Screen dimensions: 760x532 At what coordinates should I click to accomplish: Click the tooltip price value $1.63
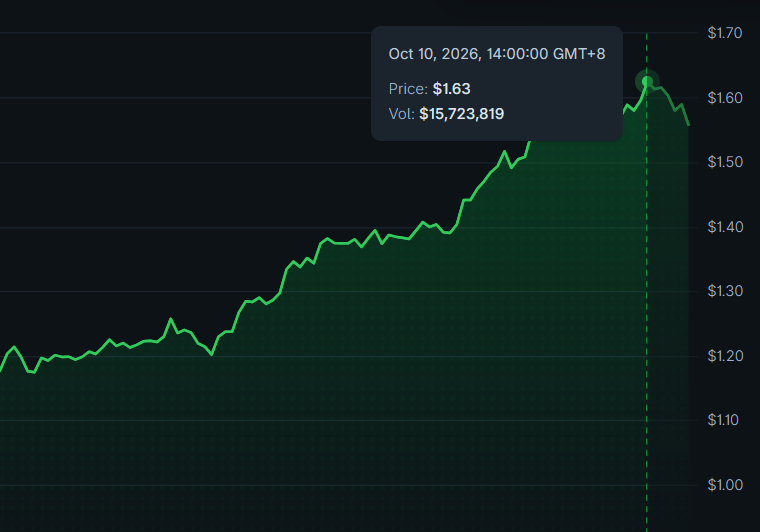coord(451,89)
